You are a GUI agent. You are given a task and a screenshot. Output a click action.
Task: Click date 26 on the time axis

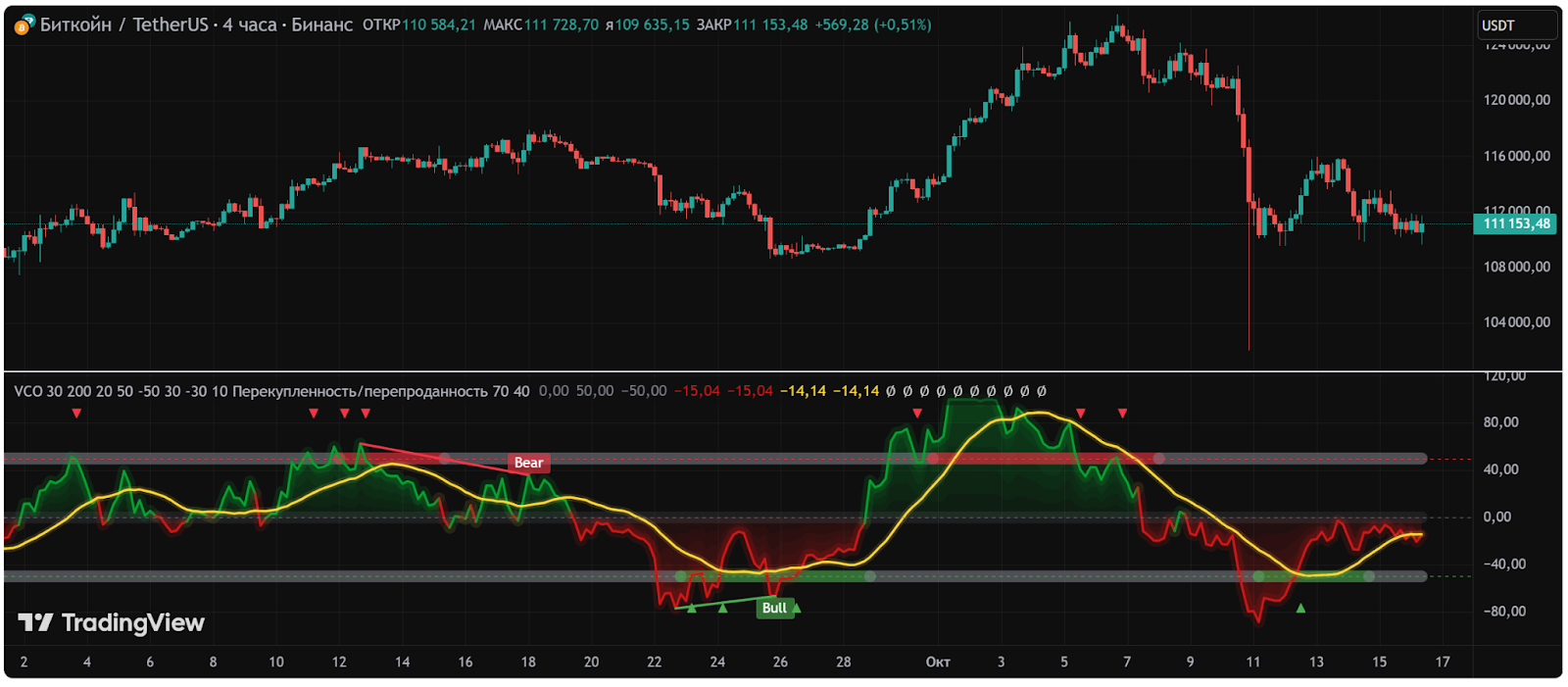(x=780, y=662)
